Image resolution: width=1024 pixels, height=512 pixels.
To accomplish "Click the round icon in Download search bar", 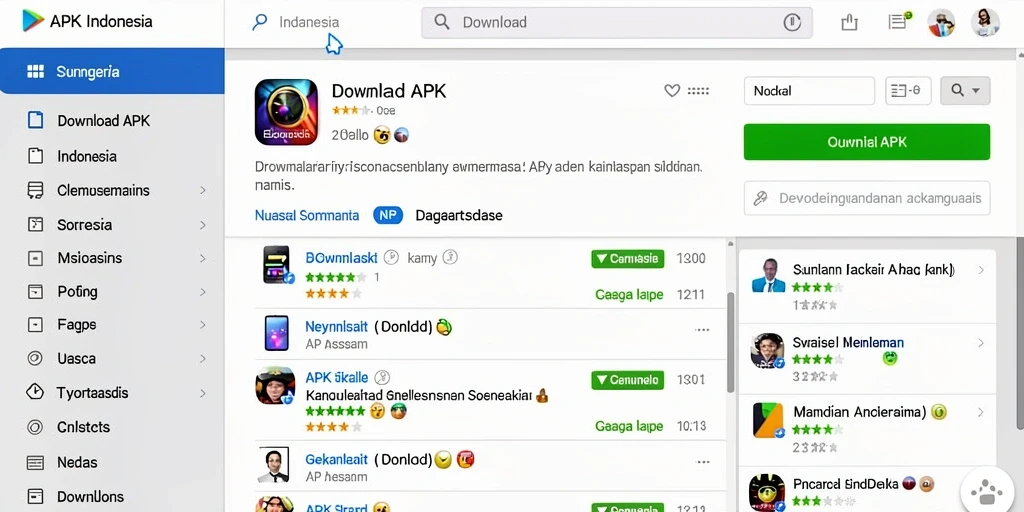I will click(792, 22).
